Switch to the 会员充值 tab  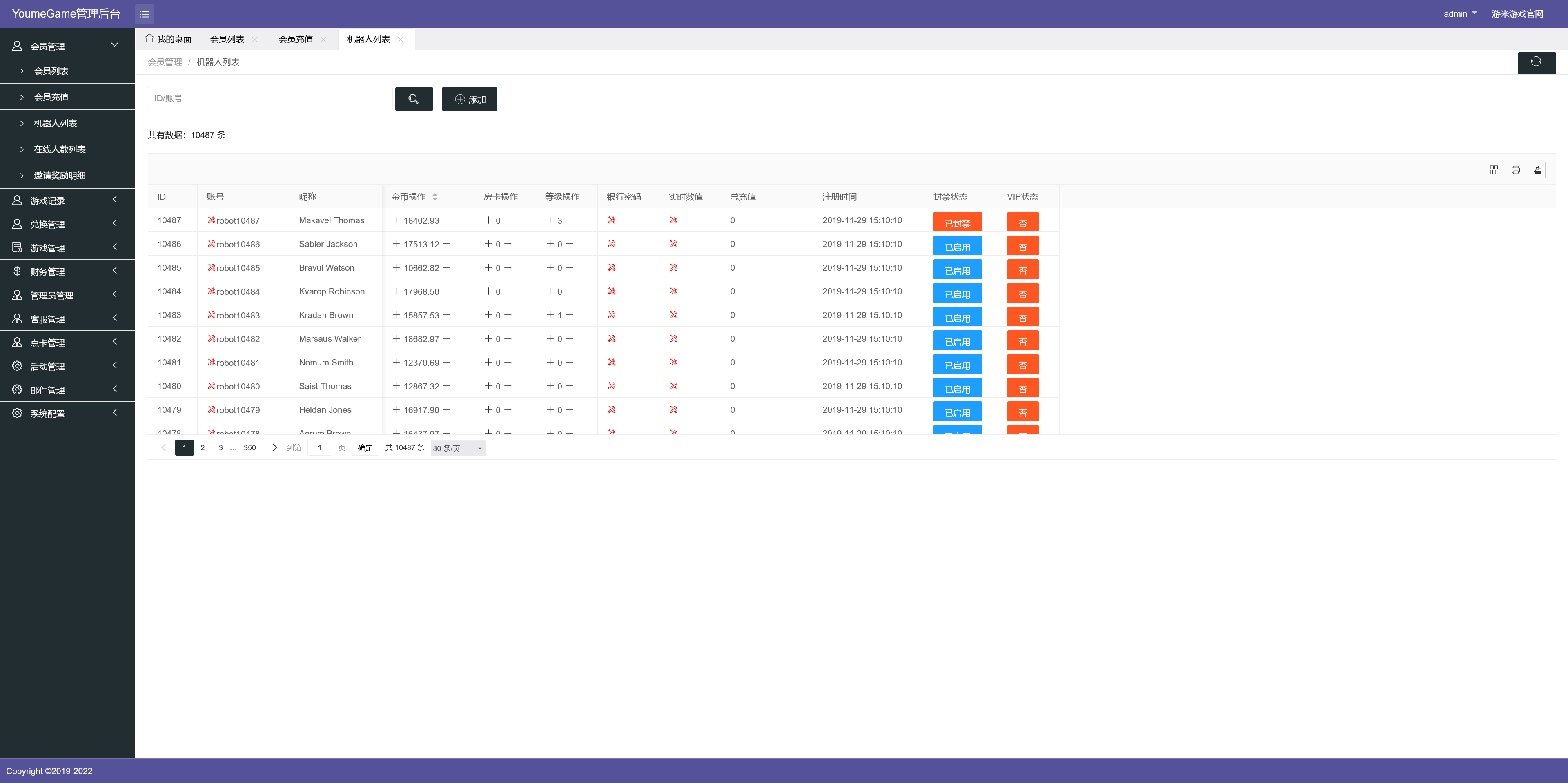tap(295, 40)
